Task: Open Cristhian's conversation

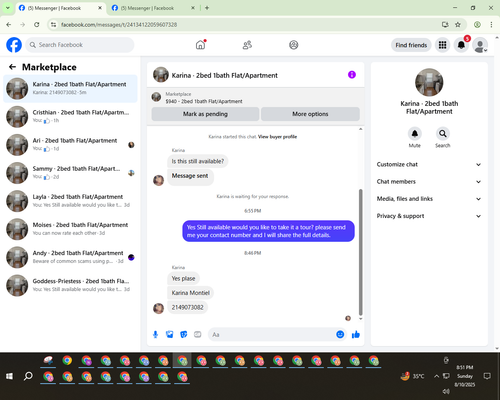Action: point(70,117)
